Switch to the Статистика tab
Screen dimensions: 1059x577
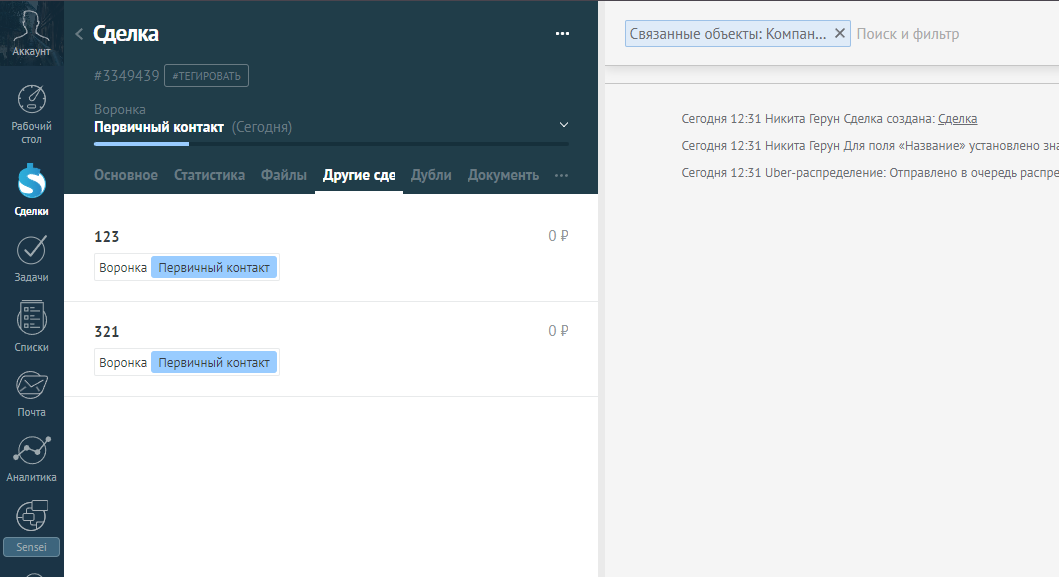[x=209, y=175]
